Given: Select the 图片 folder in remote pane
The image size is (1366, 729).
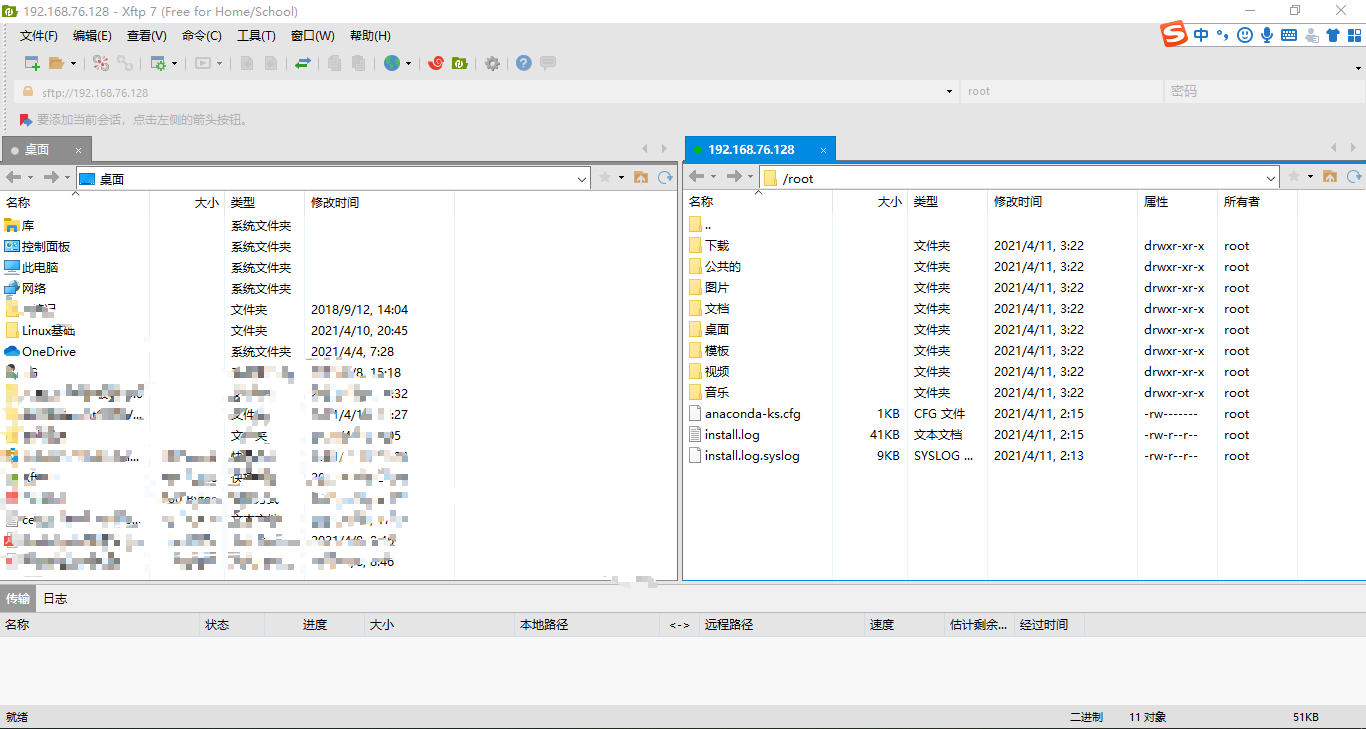Looking at the screenshot, I should click(x=717, y=288).
